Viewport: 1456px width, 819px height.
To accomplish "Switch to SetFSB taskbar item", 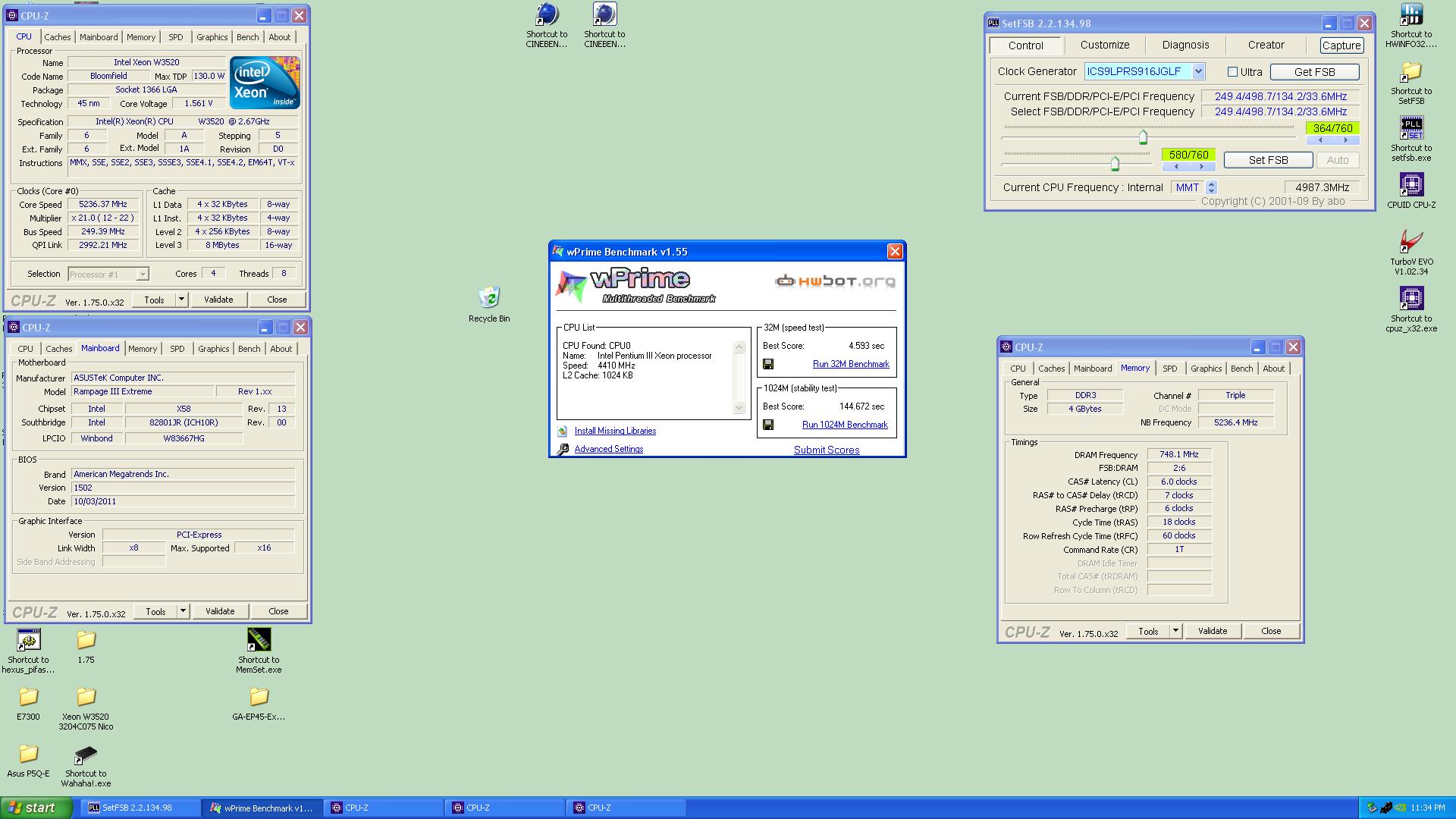I will pyautogui.click(x=141, y=808).
